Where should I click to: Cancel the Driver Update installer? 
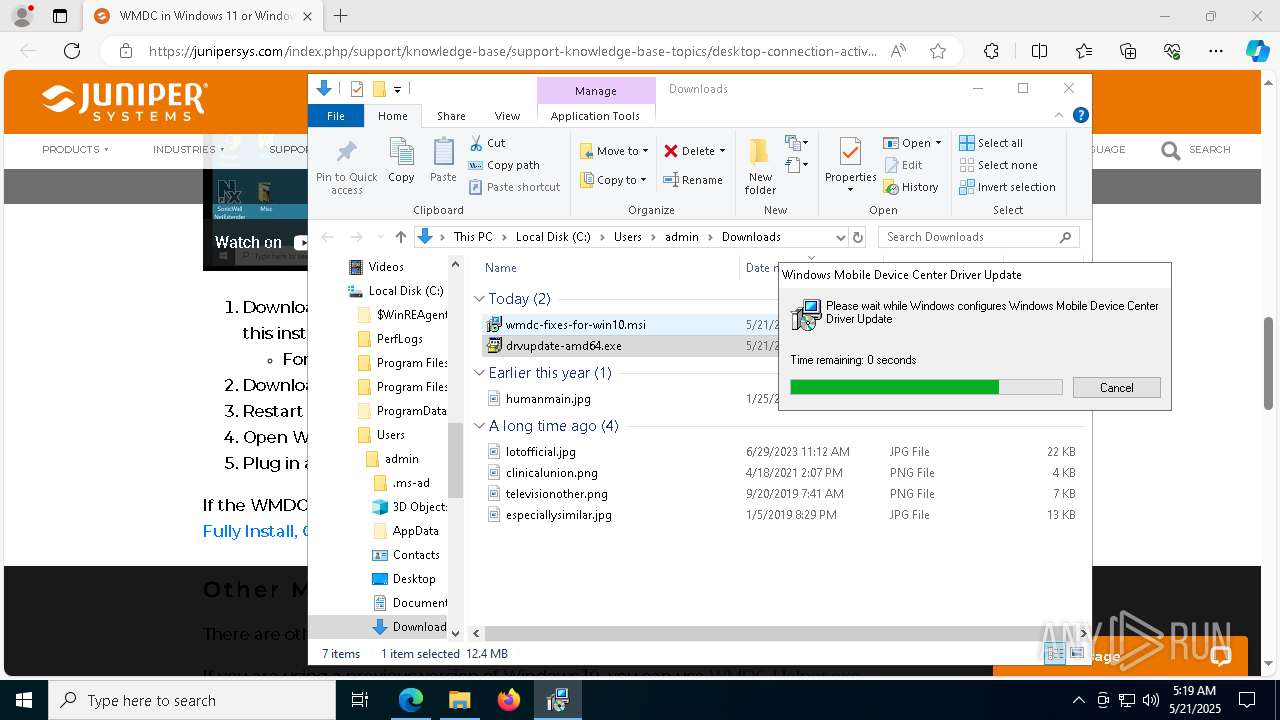click(1116, 388)
